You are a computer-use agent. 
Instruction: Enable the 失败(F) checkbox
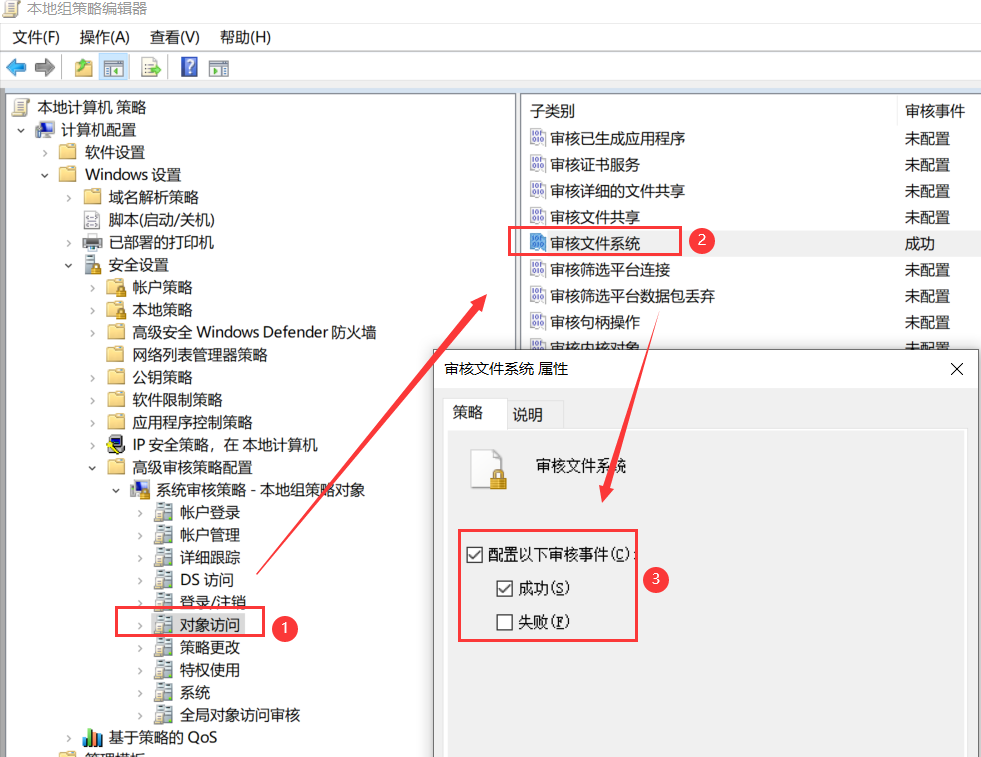504,622
